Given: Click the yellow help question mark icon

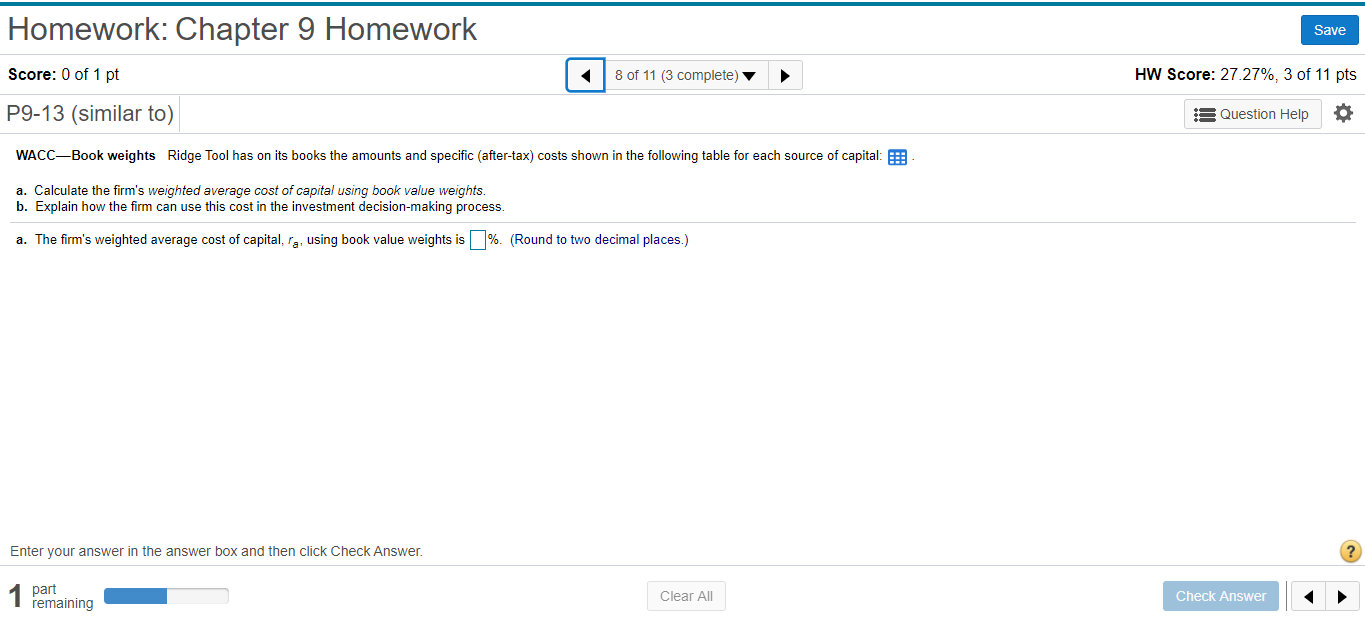Looking at the screenshot, I should click(1349, 551).
